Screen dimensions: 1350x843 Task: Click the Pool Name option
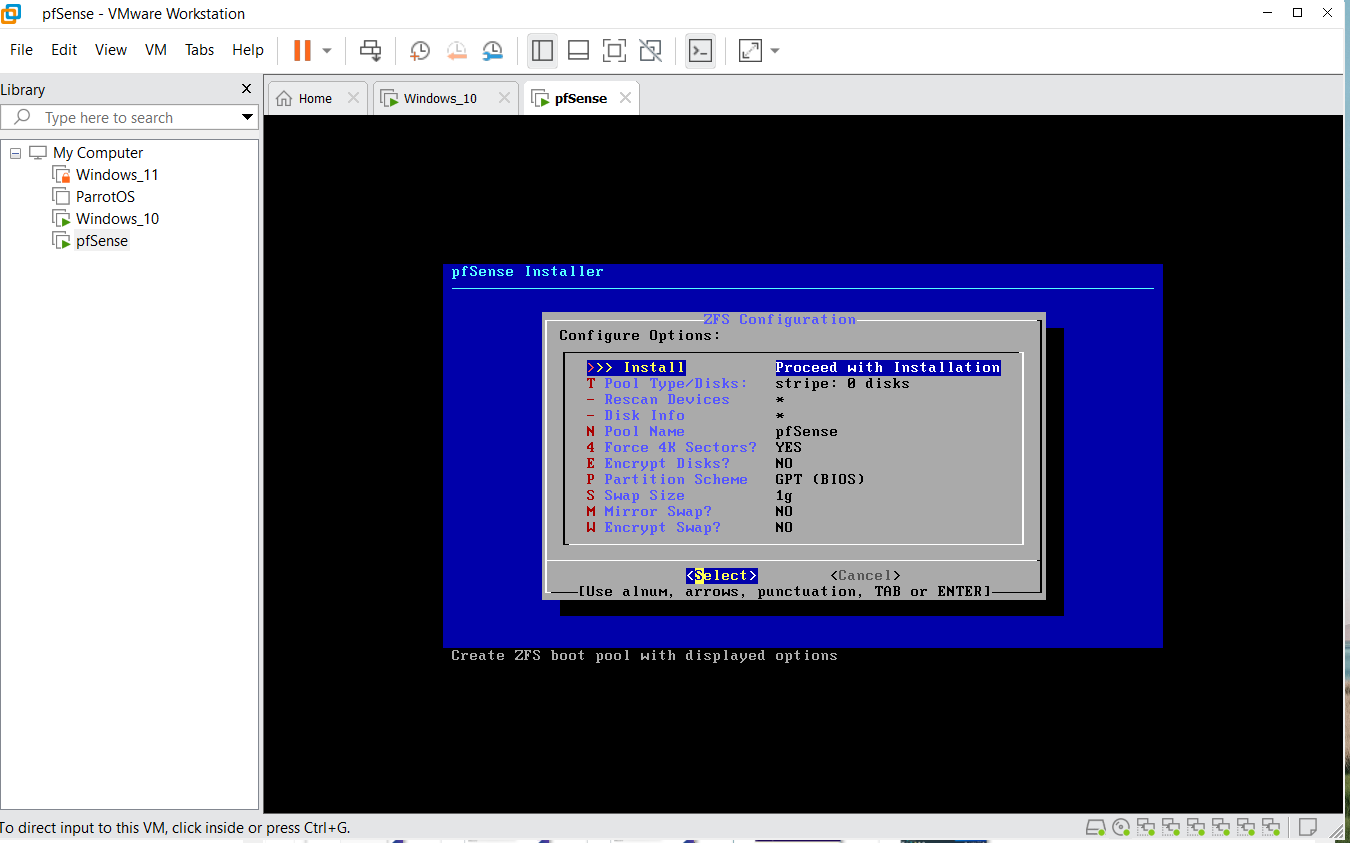coord(636,431)
